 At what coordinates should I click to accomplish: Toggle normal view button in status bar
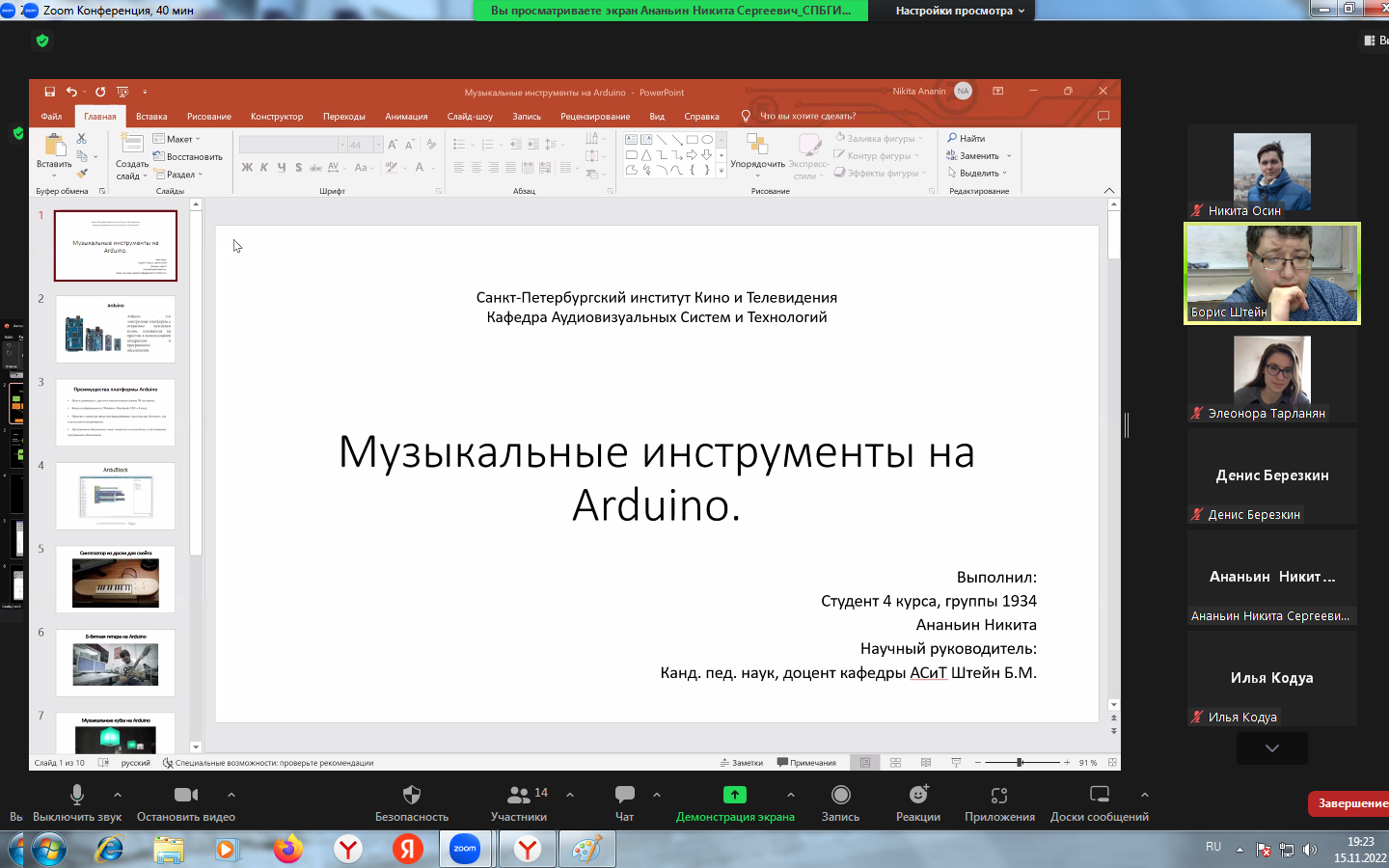865,762
